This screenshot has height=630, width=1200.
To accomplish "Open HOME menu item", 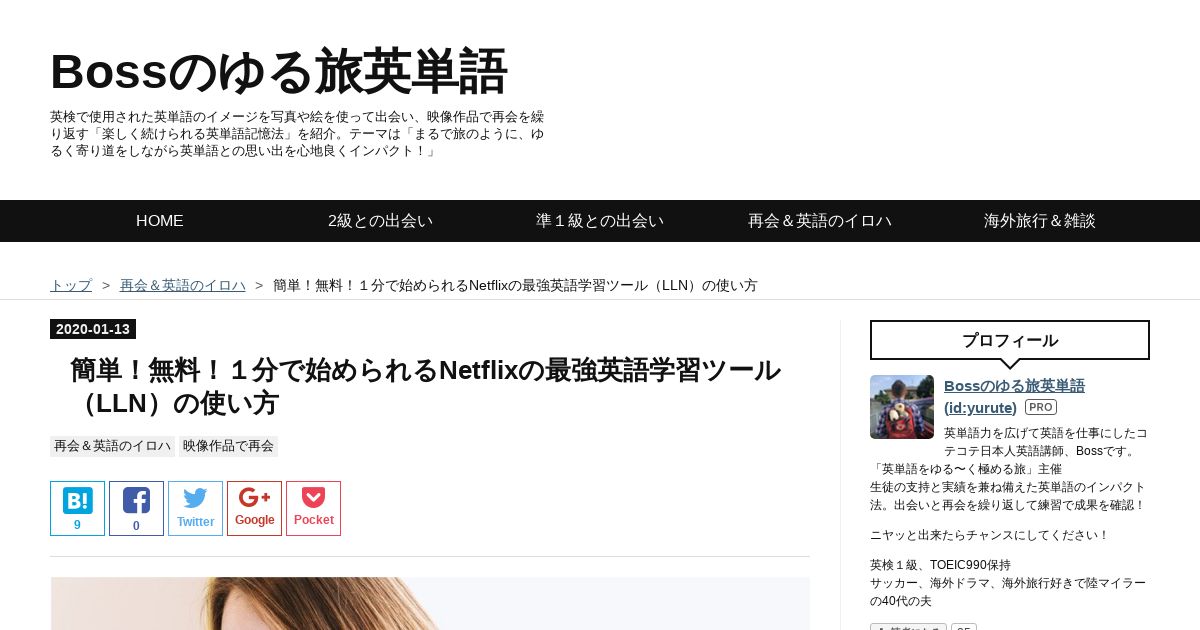I will tap(160, 221).
